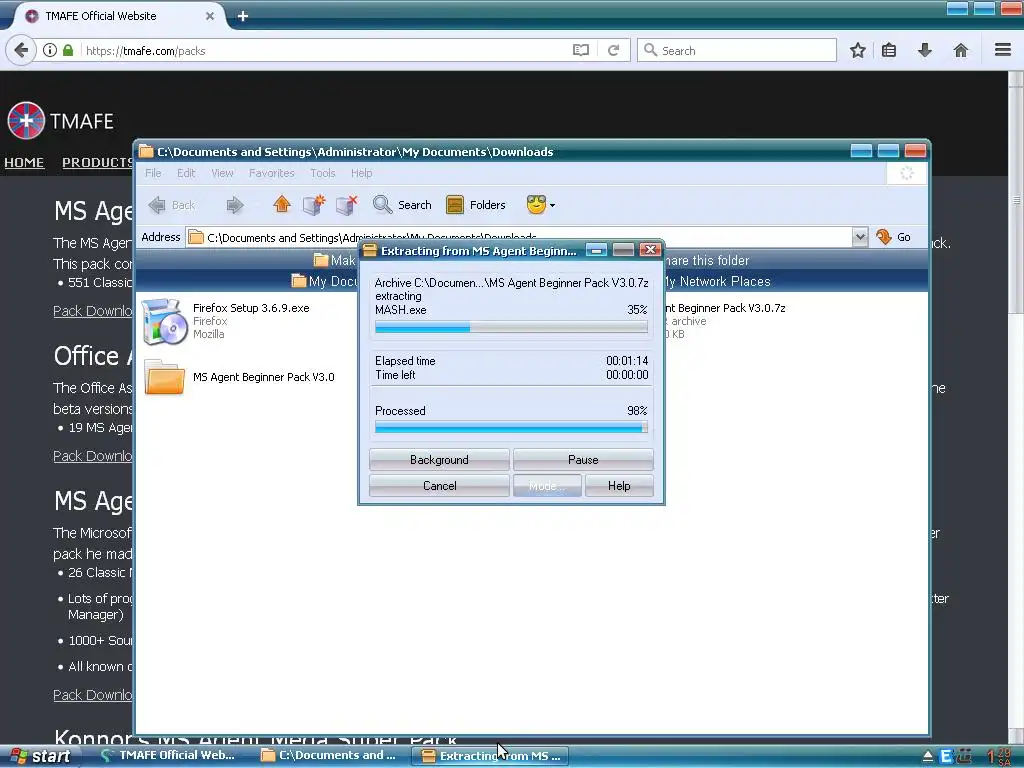Toggle Firefox reader view icon
The image size is (1024, 768).
point(581,50)
